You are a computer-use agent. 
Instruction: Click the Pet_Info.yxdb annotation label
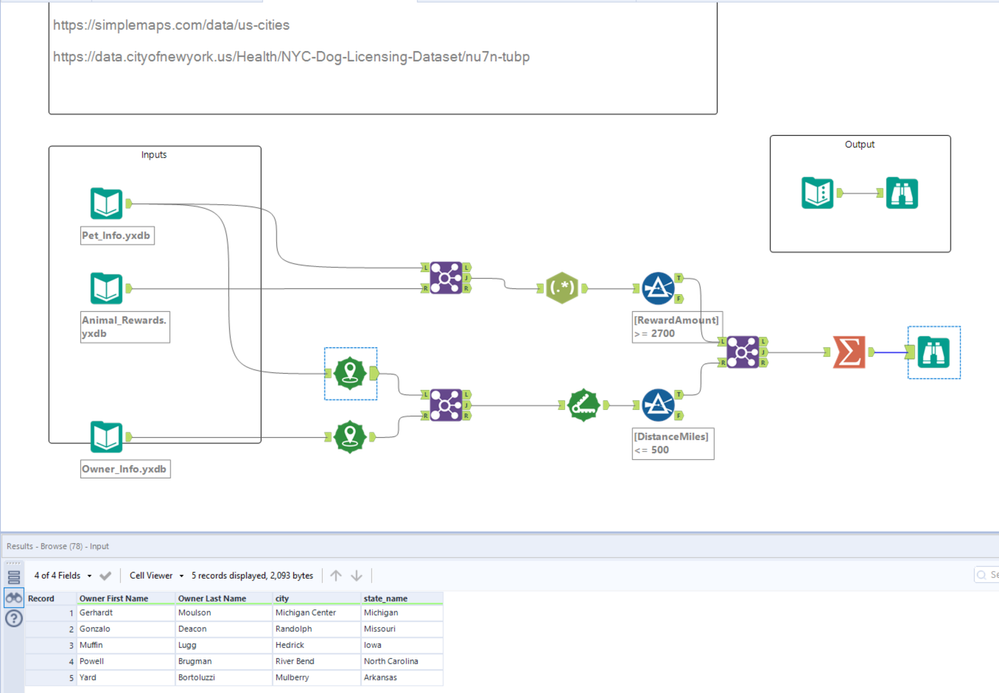117,236
